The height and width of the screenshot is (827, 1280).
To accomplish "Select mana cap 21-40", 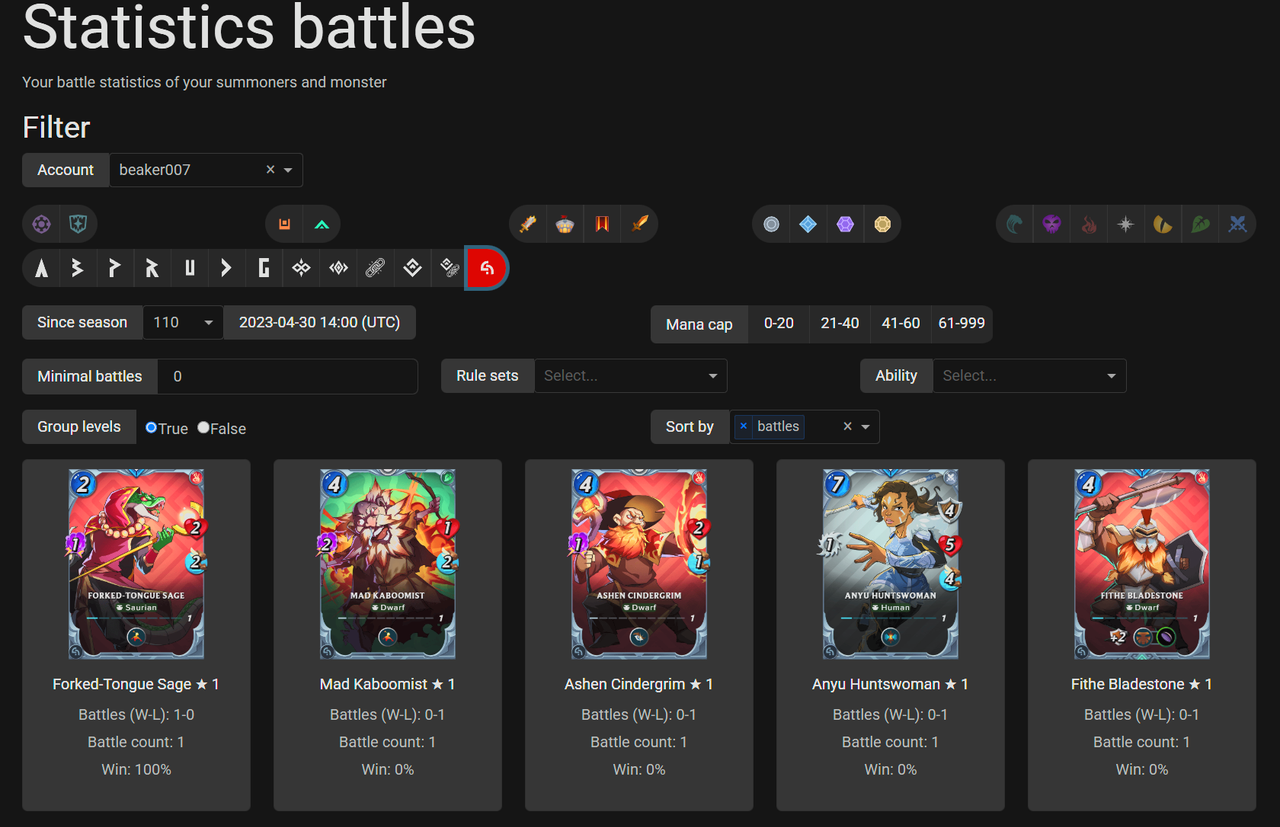I will click(x=840, y=323).
